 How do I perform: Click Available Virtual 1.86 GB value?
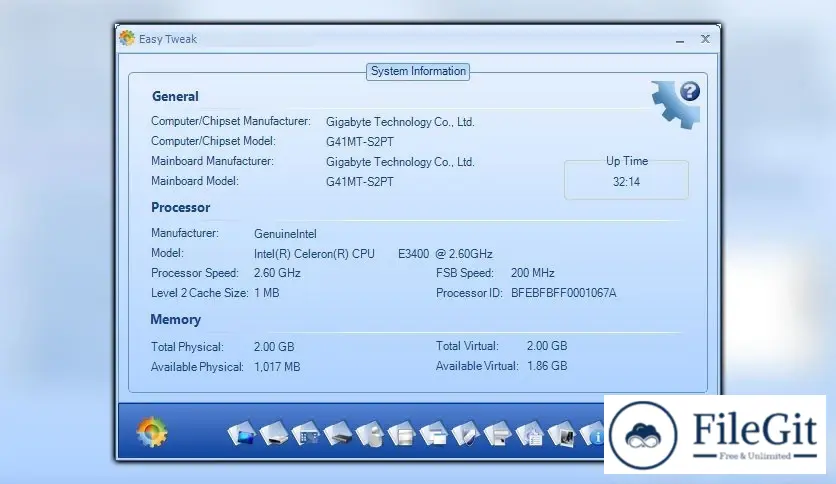click(547, 366)
